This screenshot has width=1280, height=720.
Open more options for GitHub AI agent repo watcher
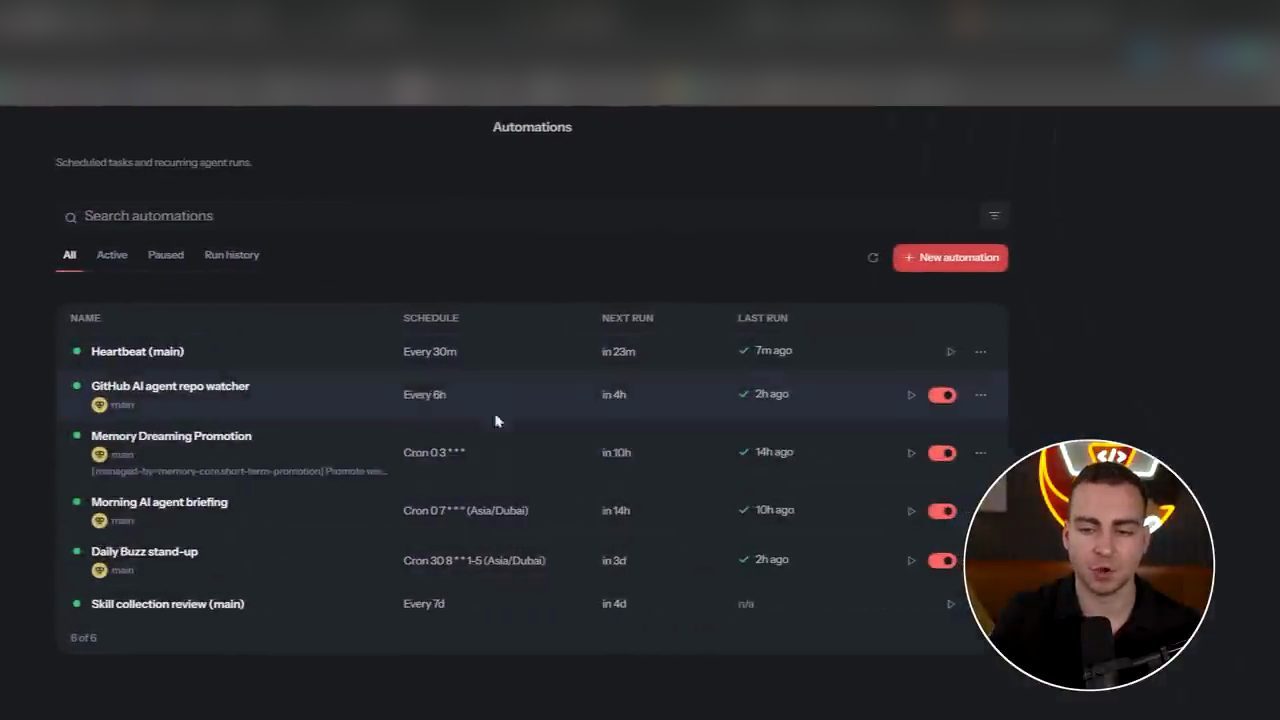point(980,395)
